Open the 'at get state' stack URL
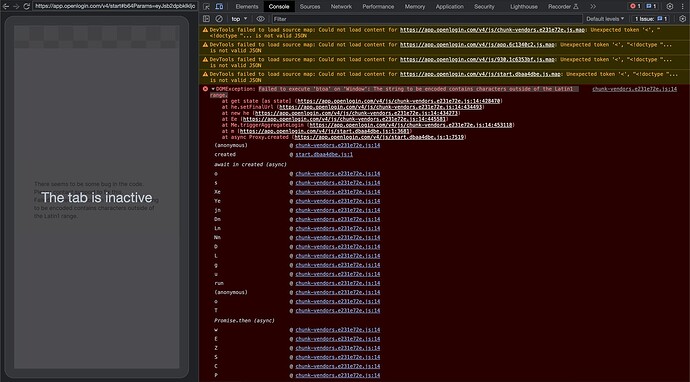 (x=399, y=101)
